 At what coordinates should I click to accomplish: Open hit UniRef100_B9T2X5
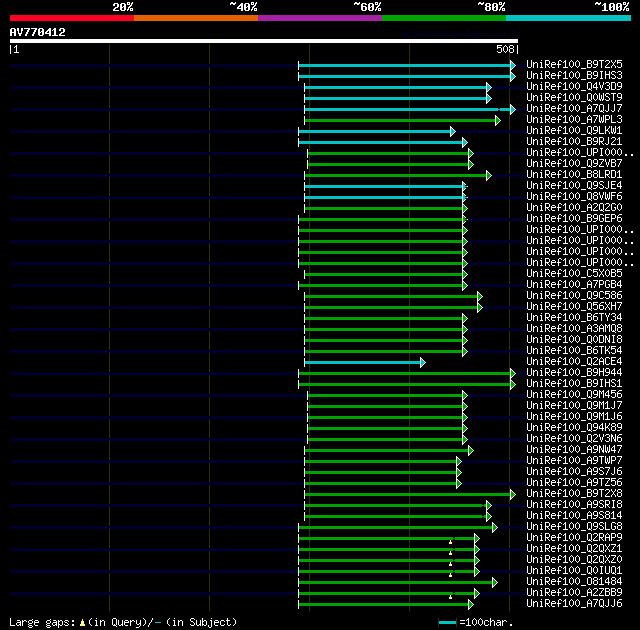pyautogui.click(x=574, y=64)
